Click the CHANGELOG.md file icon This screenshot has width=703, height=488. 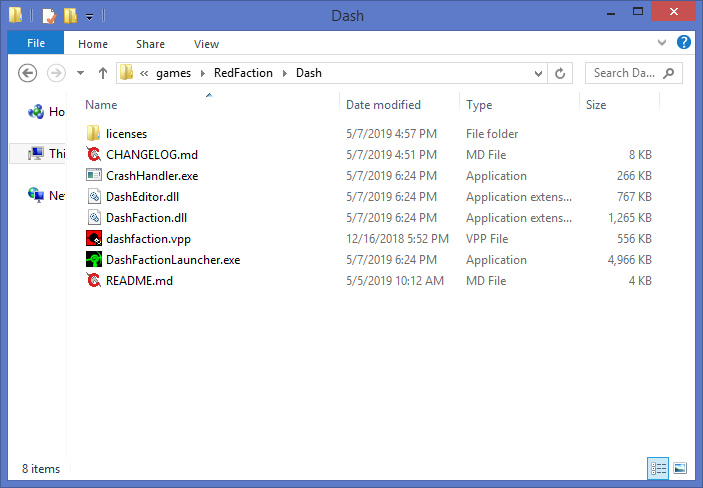[x=94, y=155]
